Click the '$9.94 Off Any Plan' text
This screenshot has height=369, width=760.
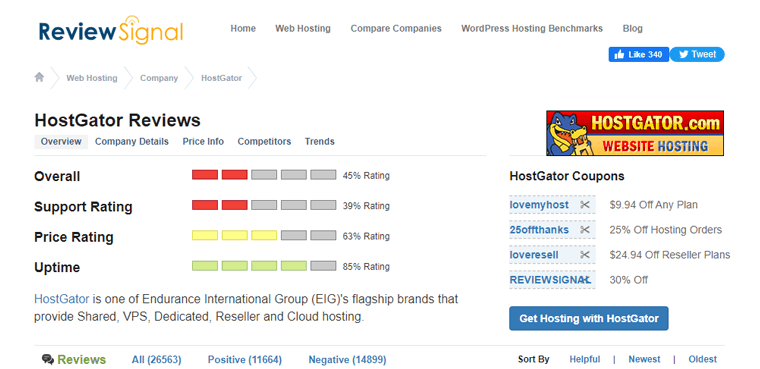click(x=653, y=205)
